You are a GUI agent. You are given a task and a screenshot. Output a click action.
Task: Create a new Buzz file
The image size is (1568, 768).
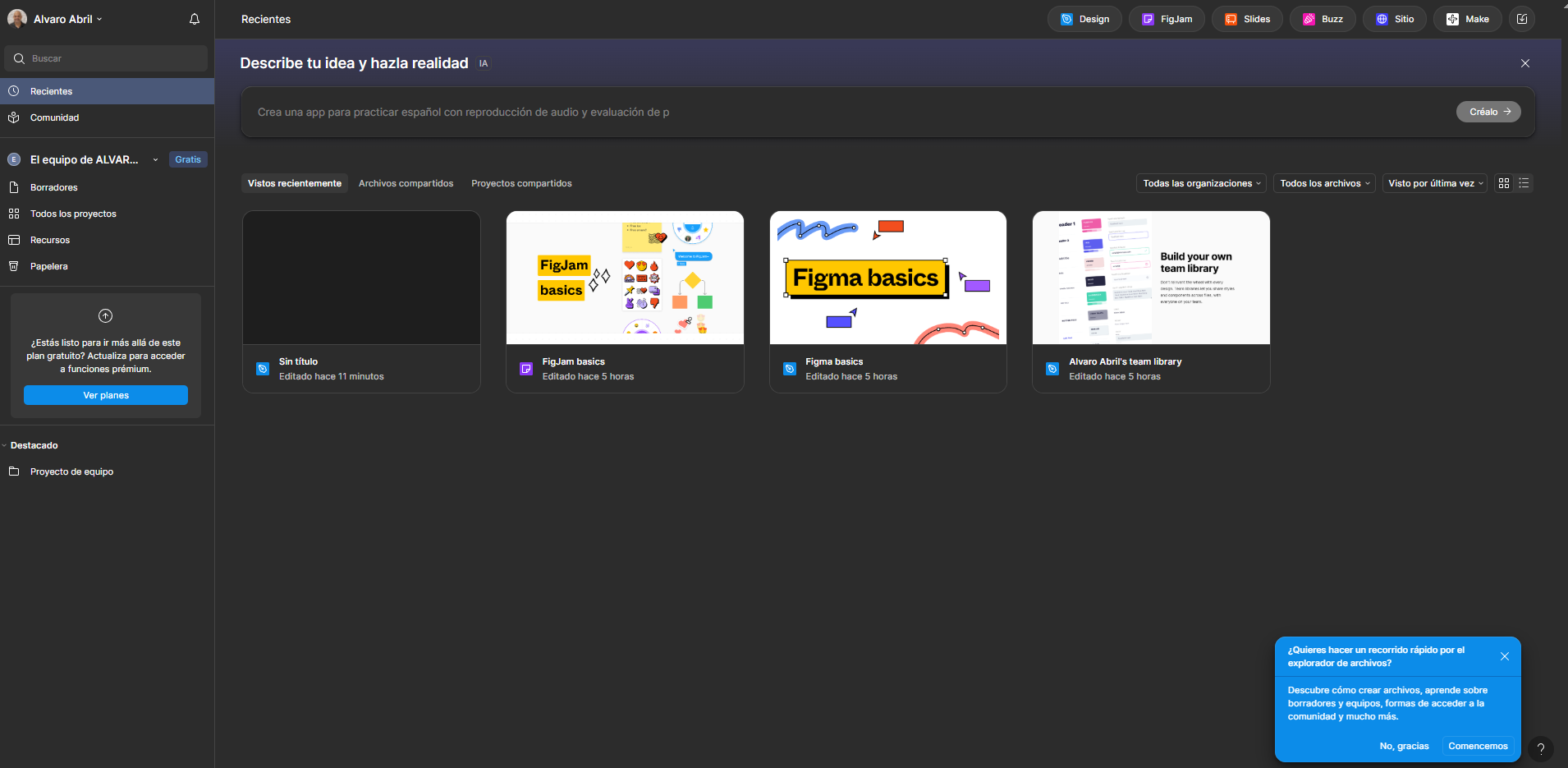pyautogui.click(x=1323, y=19)
